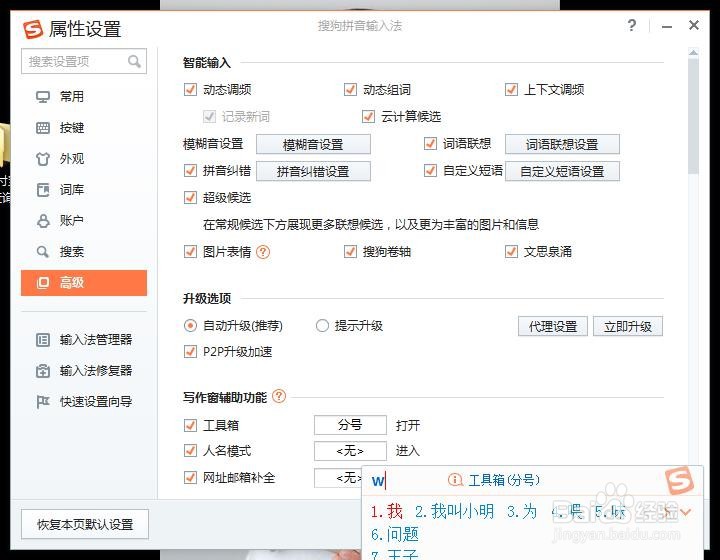
Task: Click the 代理设置 button
Action: [553, 326]
